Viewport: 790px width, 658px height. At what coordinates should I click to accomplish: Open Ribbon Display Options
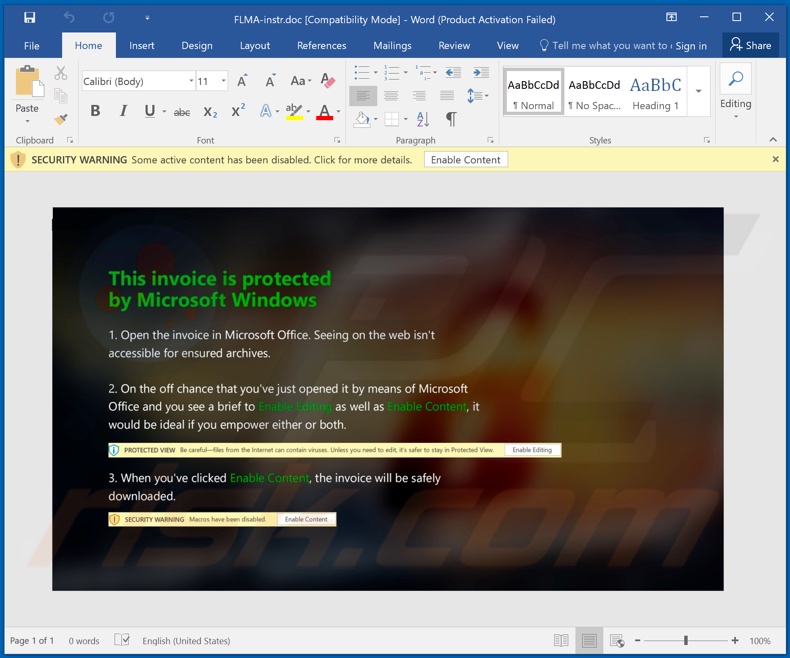coord(671,17)
